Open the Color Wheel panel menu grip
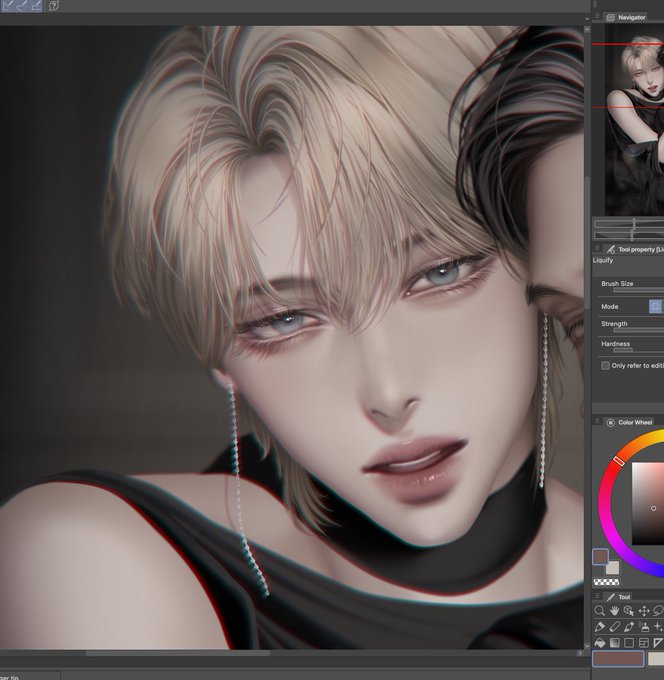Screen dimensions: 664x680 click(597, 422)
